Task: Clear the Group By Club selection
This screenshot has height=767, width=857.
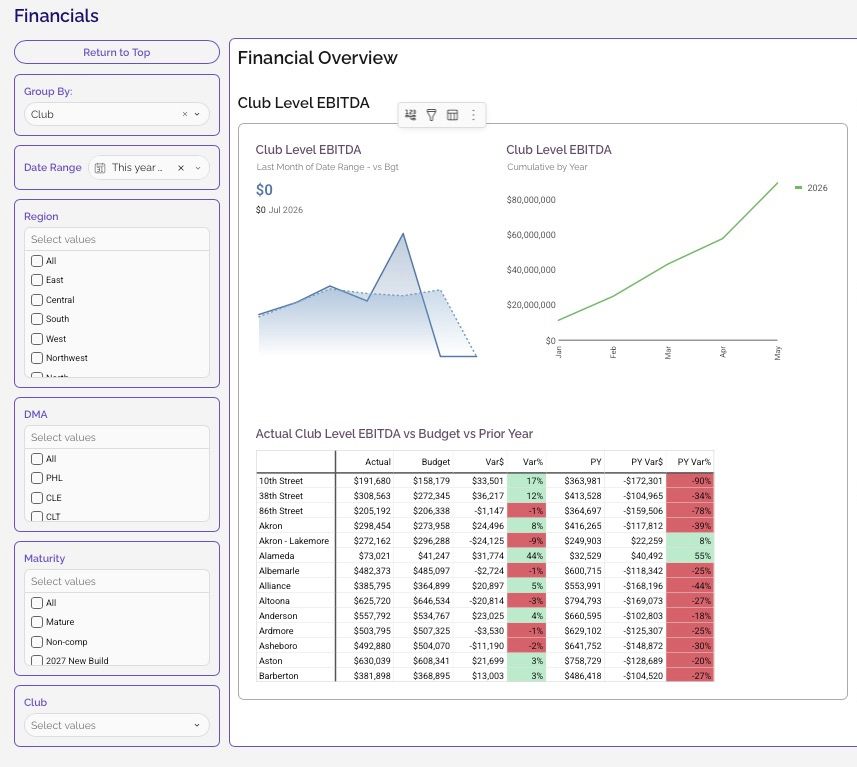Action: (185, 114)
